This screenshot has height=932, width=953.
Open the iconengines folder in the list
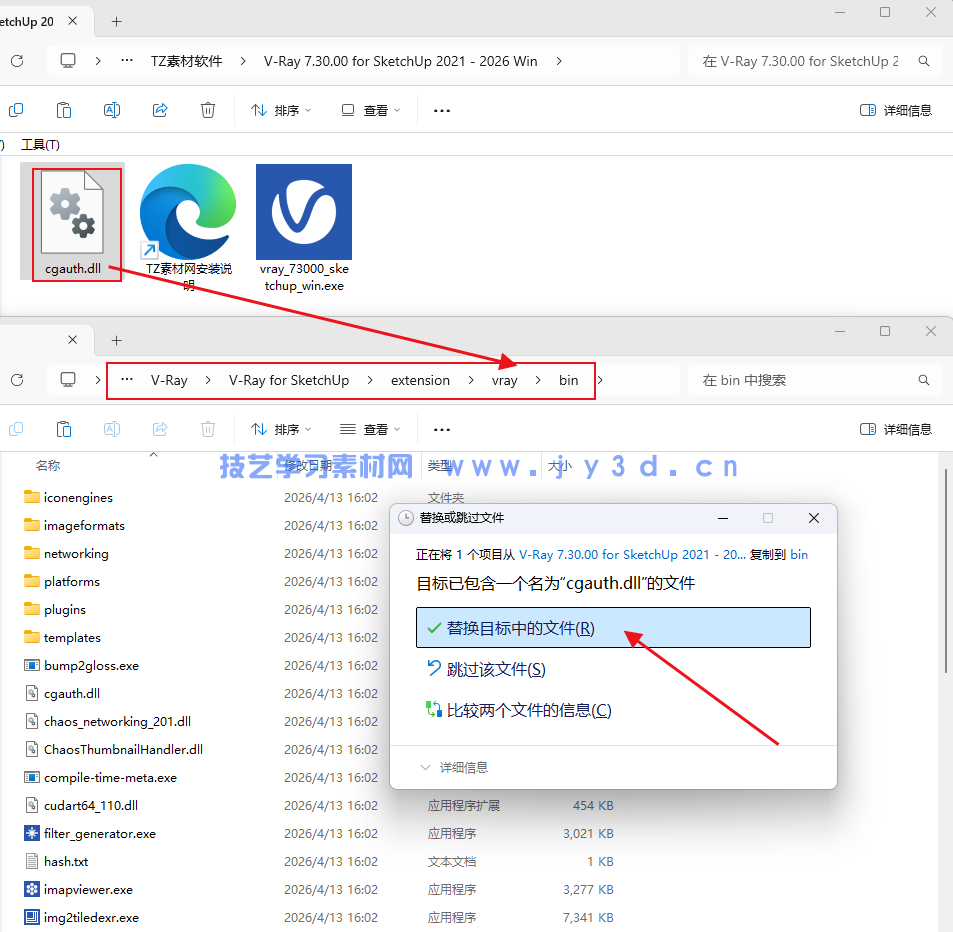coord(77,497)
